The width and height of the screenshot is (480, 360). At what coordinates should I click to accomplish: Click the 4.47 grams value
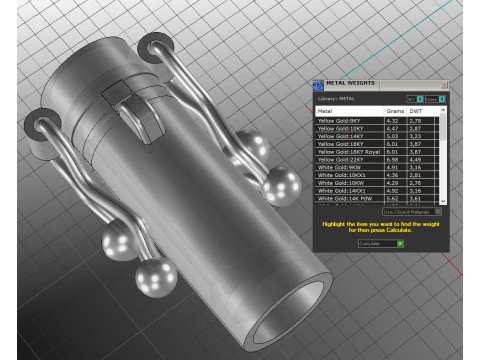[392, 128]
